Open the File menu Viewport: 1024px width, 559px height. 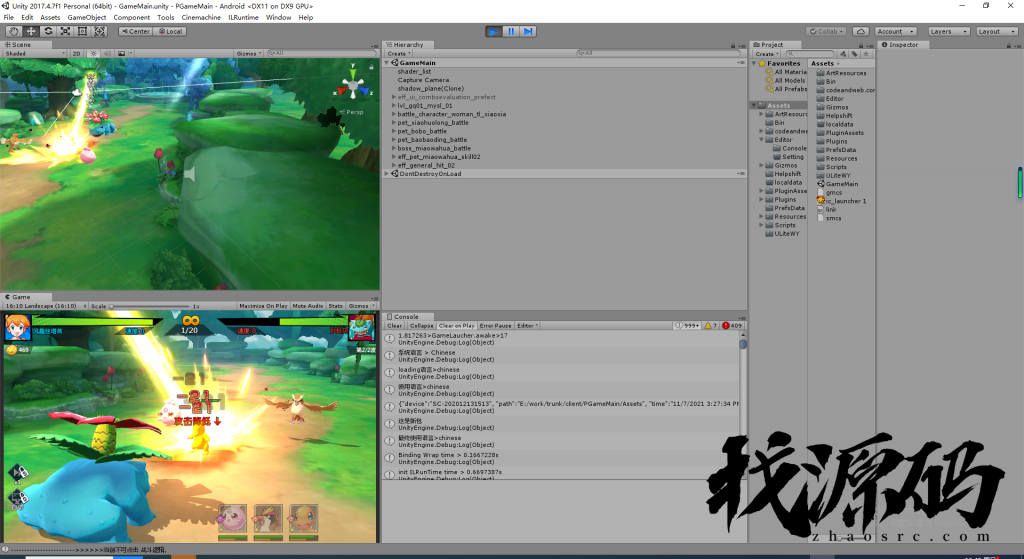tap(9, 18)
